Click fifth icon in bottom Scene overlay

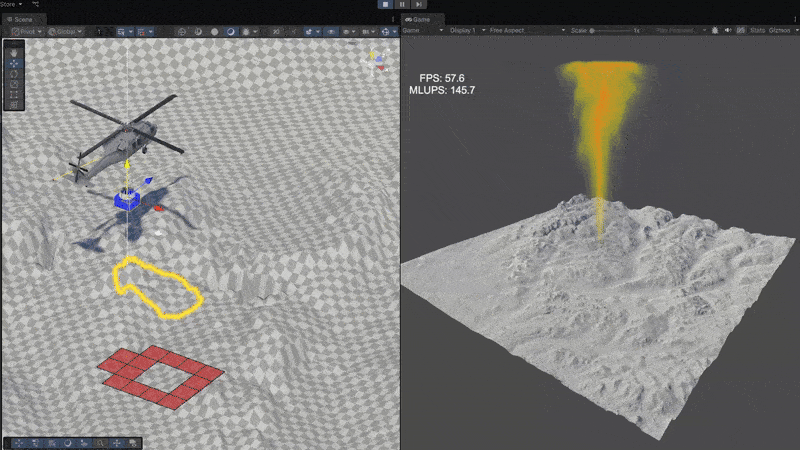84,443
